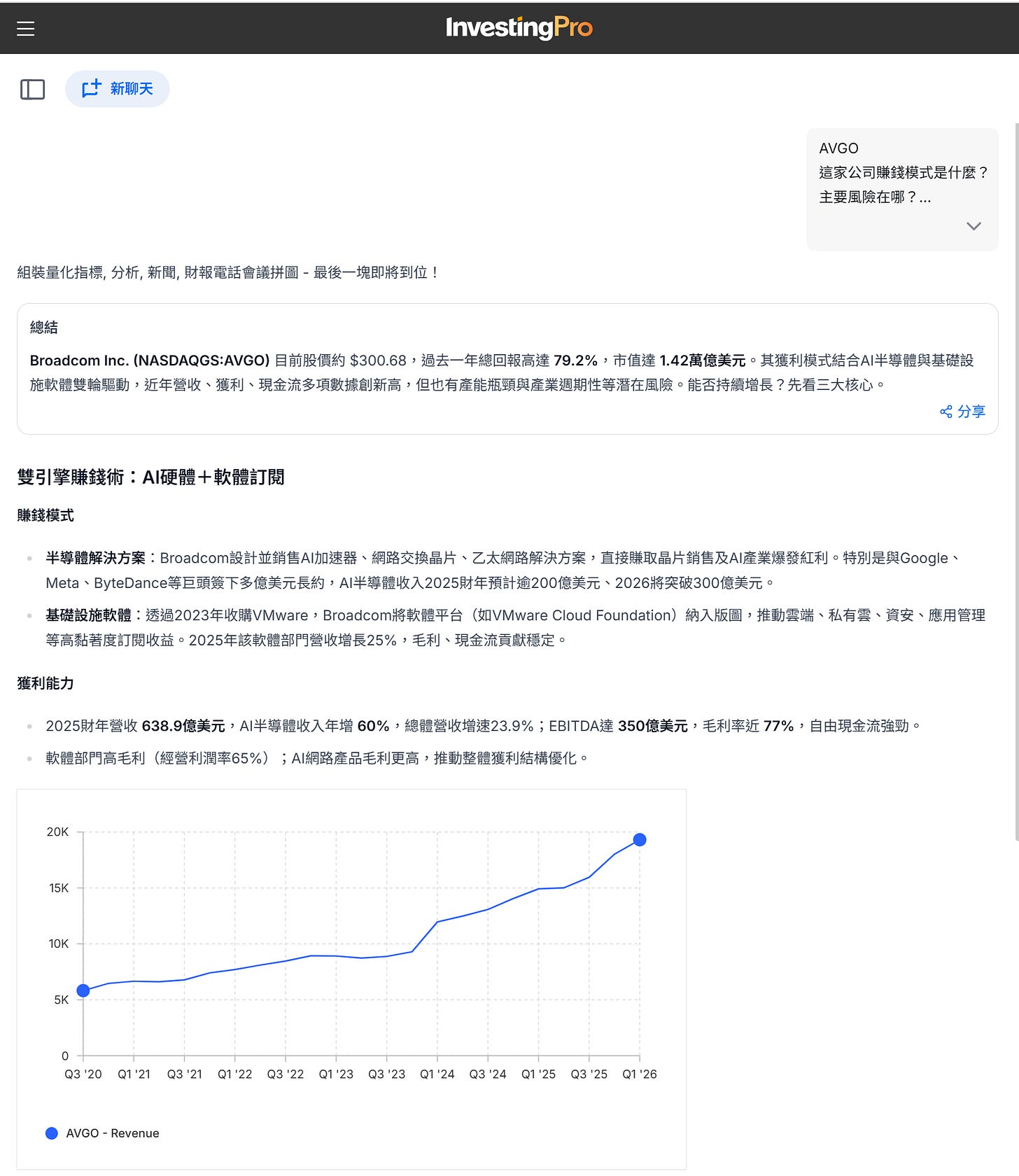This screenshot has height=1176, width=1019.
Task: Click the 77% gross margin figure
Action: (779, 726)
